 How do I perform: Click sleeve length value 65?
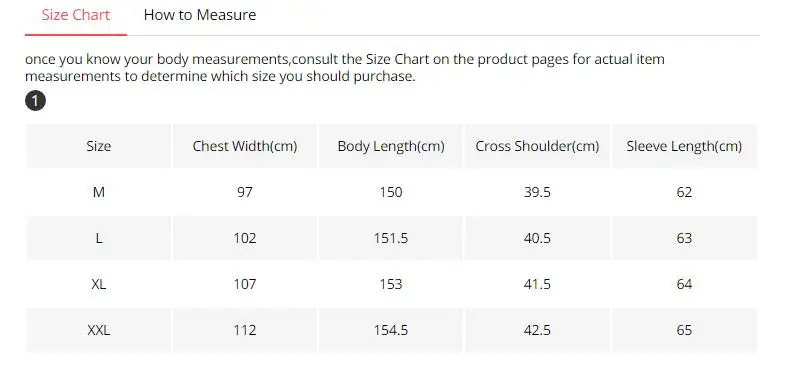[x=684, y=330]
